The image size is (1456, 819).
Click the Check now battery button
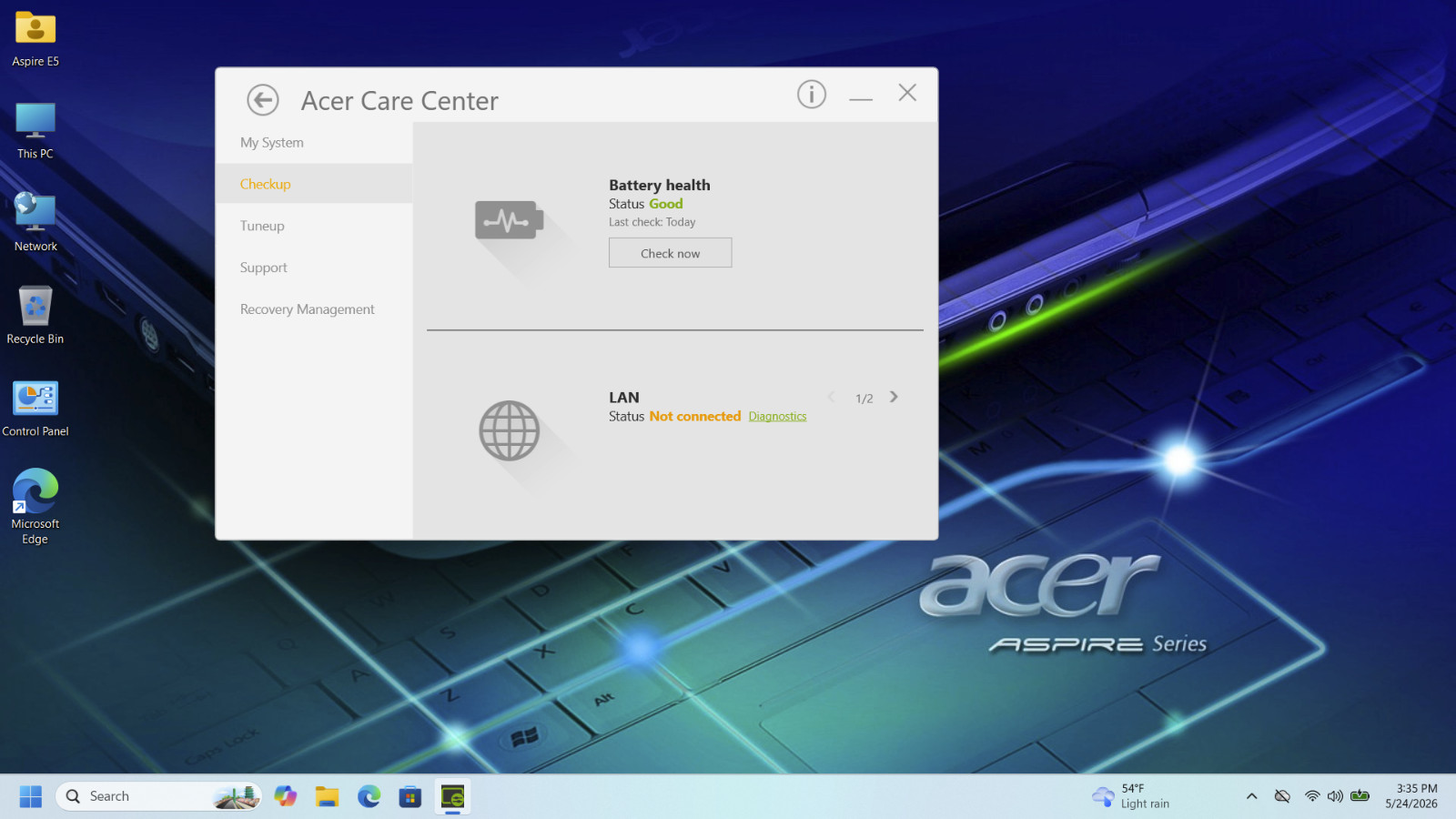coord(670,253)
